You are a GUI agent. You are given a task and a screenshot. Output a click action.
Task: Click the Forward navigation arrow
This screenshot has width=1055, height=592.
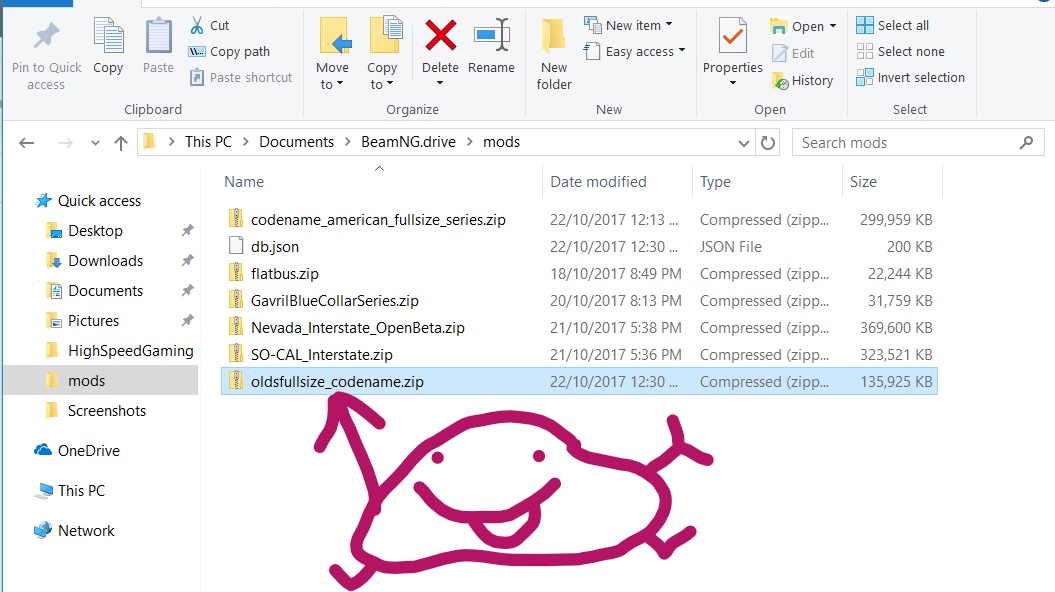click(65, 143)
